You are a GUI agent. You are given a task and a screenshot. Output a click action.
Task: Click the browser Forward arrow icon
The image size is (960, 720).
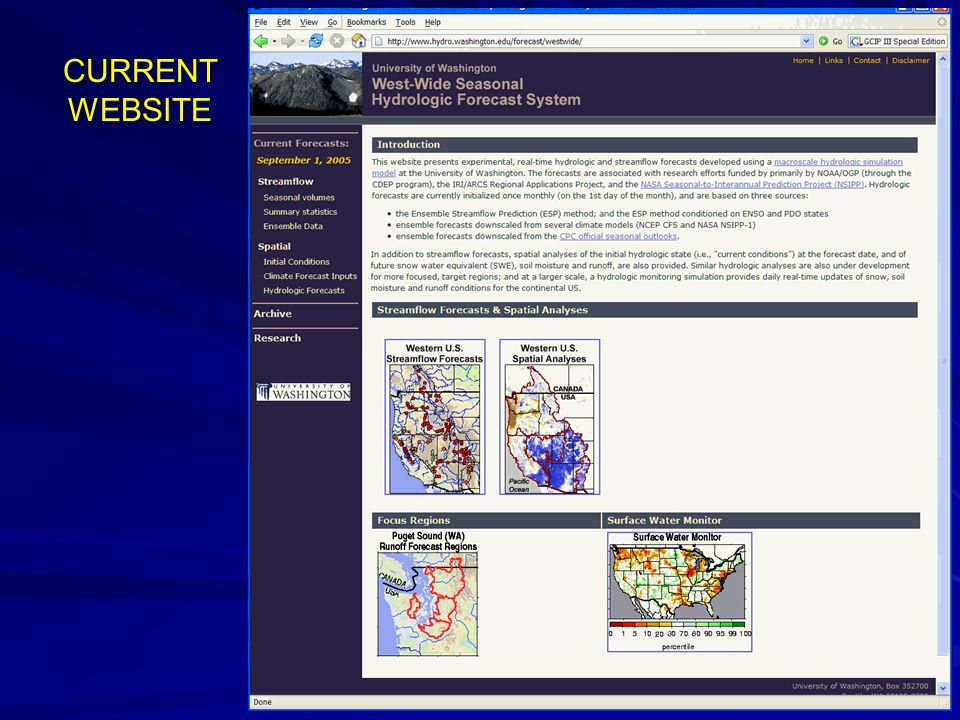pos(288,42)
